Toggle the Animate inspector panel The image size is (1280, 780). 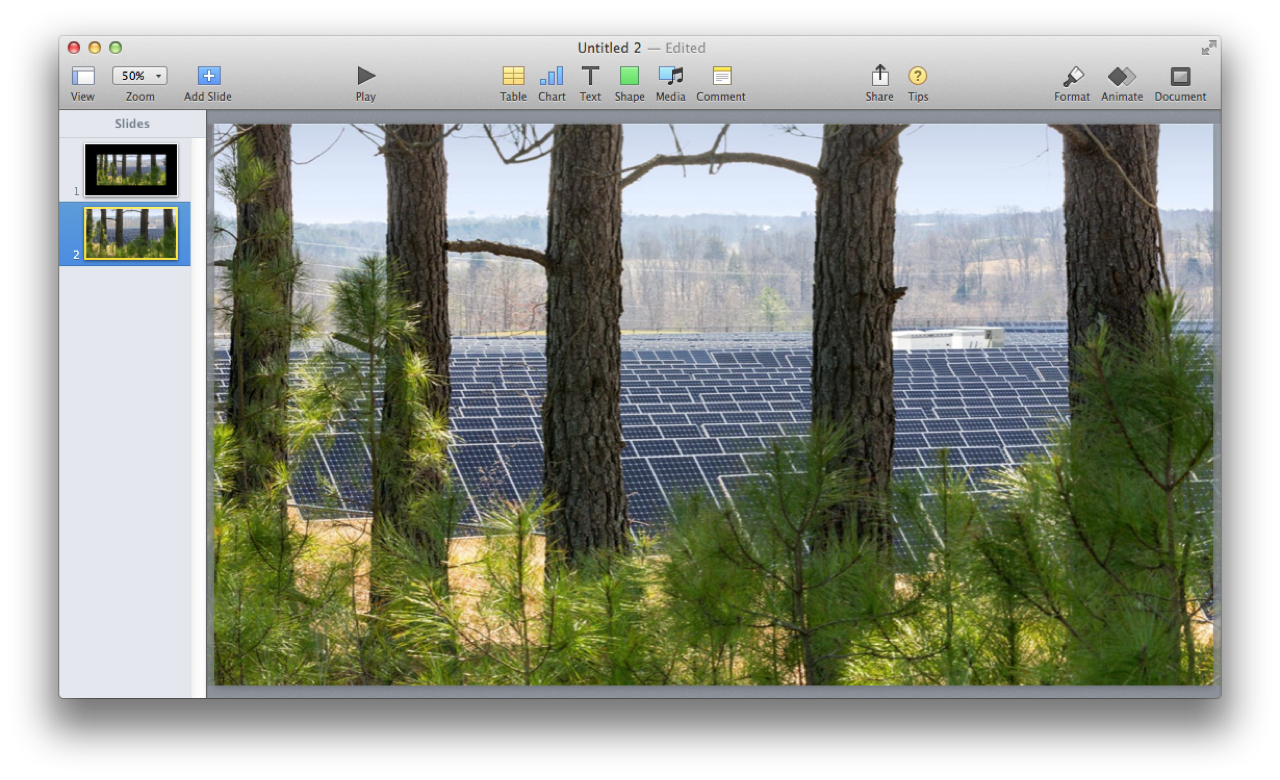click(1122, 76)
